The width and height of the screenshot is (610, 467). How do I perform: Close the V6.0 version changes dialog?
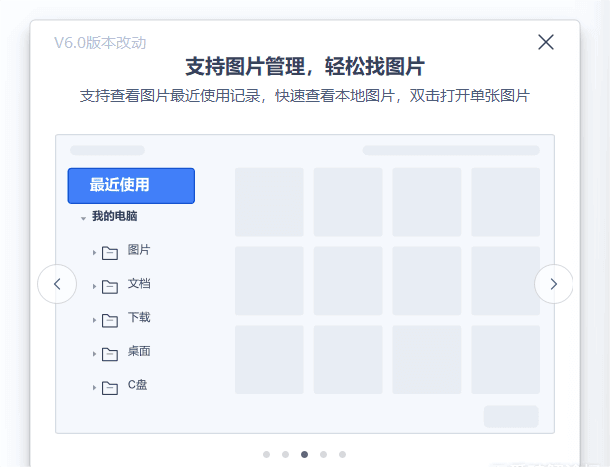tap(546, 42)
